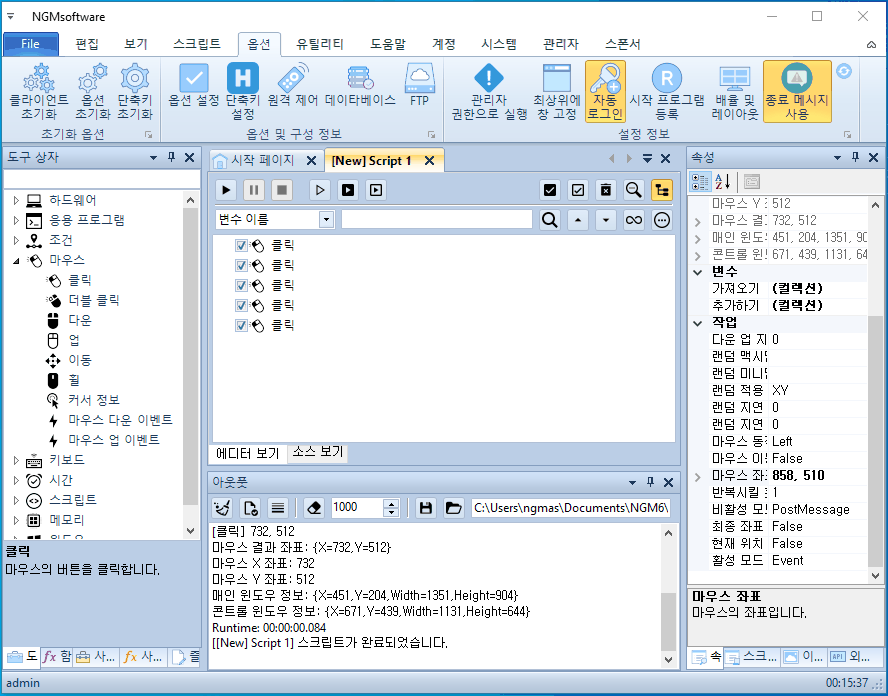888x696 pixels.
Task: Click the 옵션 초기화 gear icon
Action: pyautogui.click(x=92, y=91)
